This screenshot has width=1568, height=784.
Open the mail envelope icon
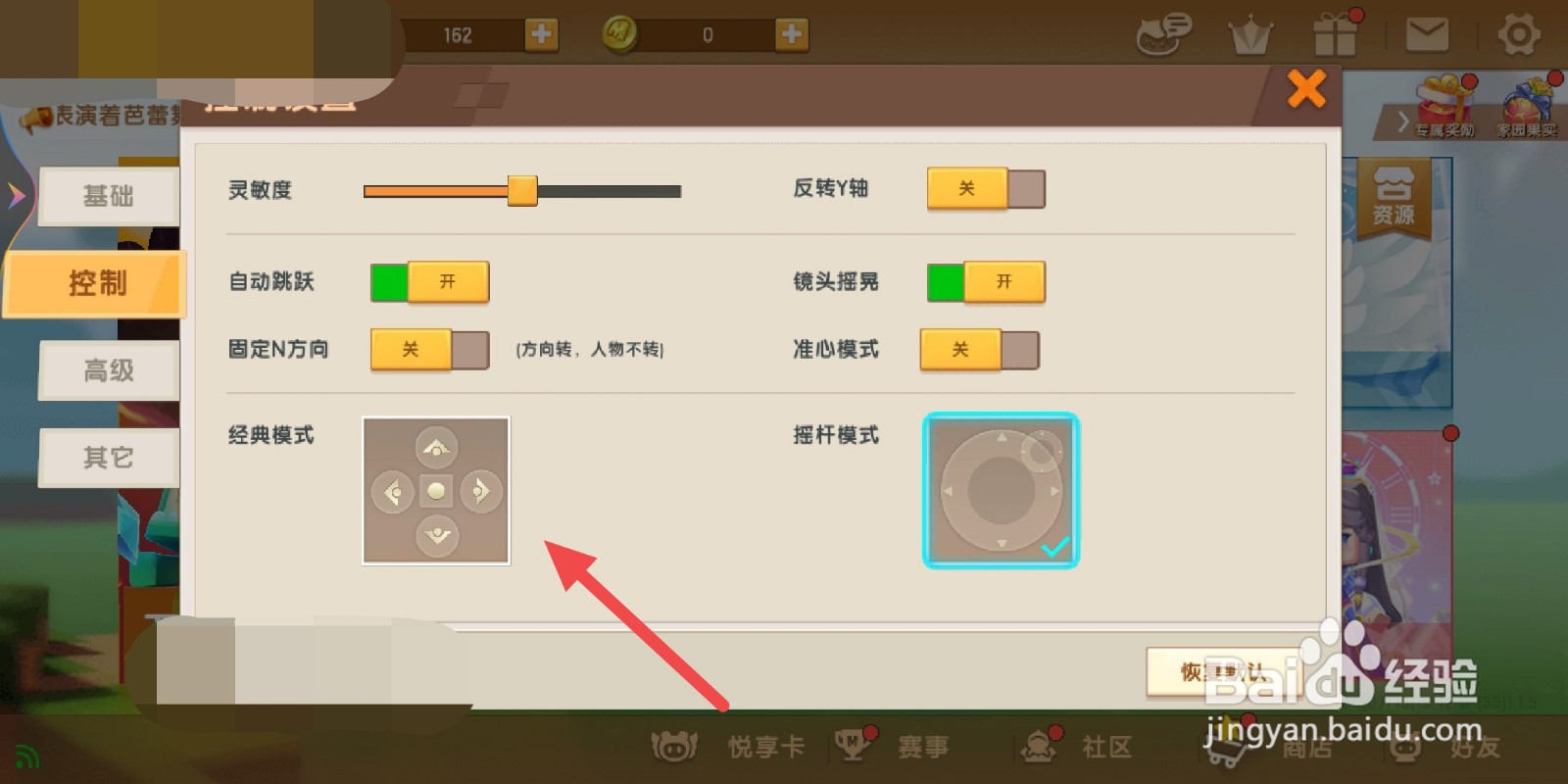coord(1427,35)
